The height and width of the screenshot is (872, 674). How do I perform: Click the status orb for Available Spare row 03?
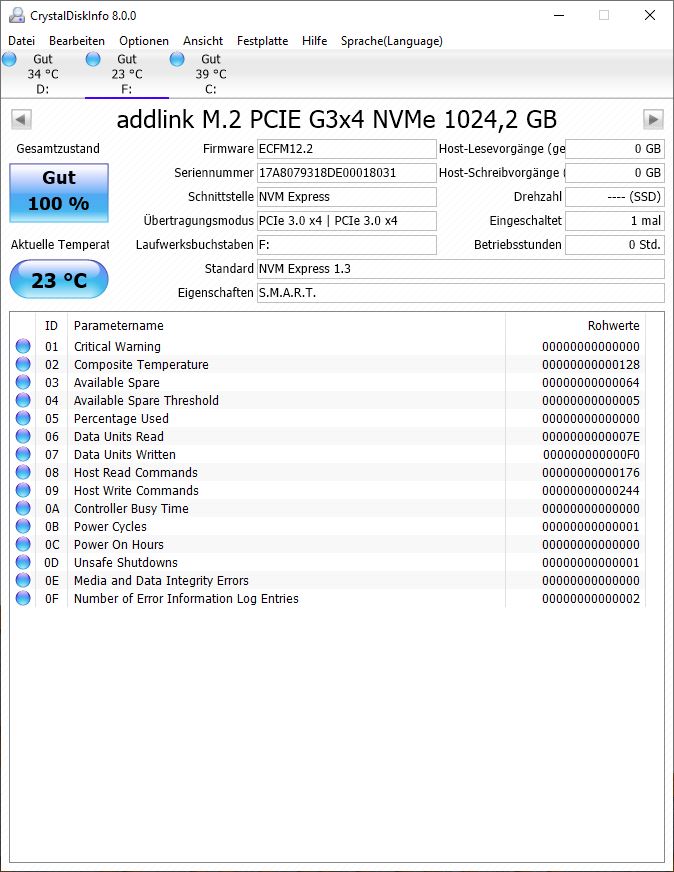click(23, 382)
